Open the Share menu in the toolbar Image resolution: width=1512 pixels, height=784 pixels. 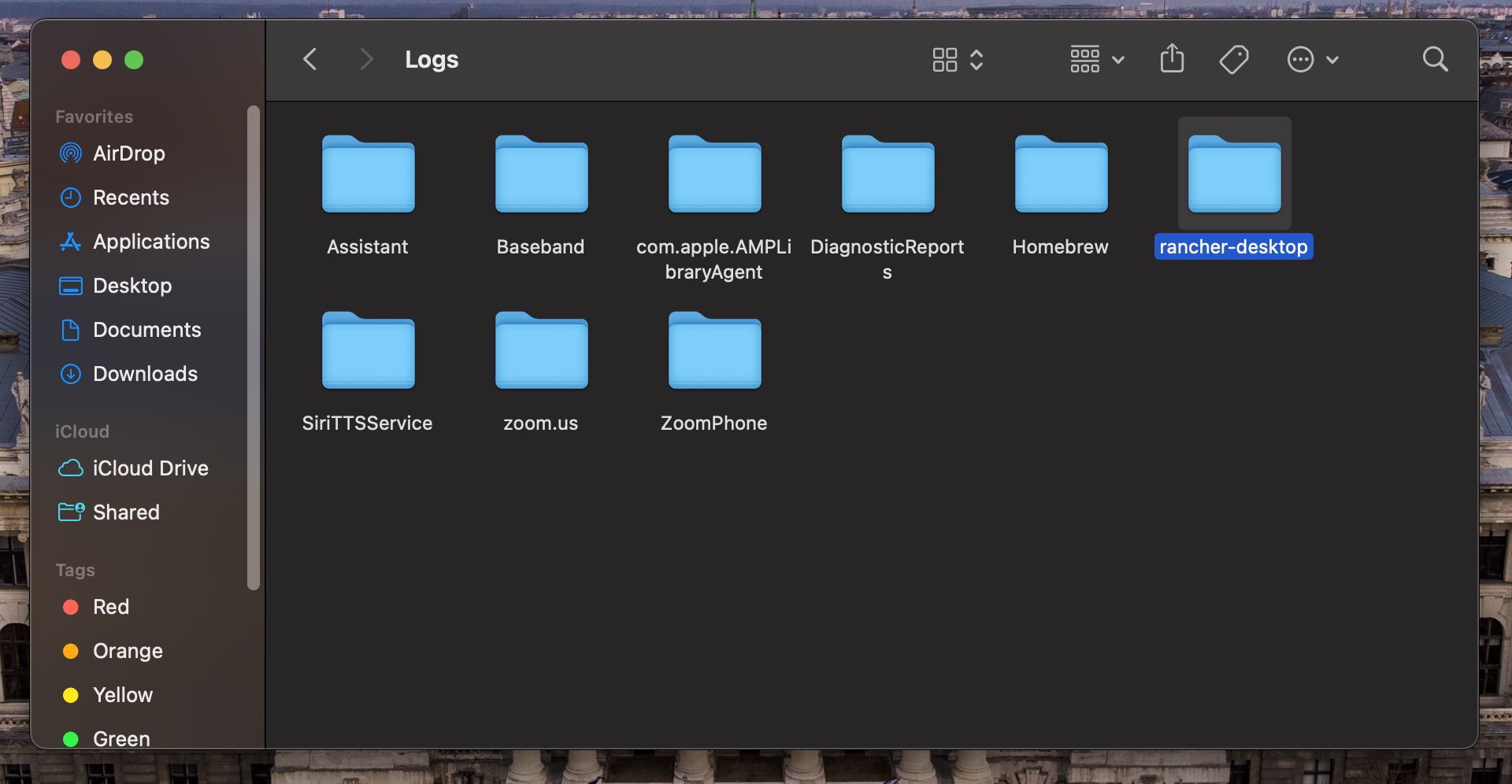point(1172,58)
